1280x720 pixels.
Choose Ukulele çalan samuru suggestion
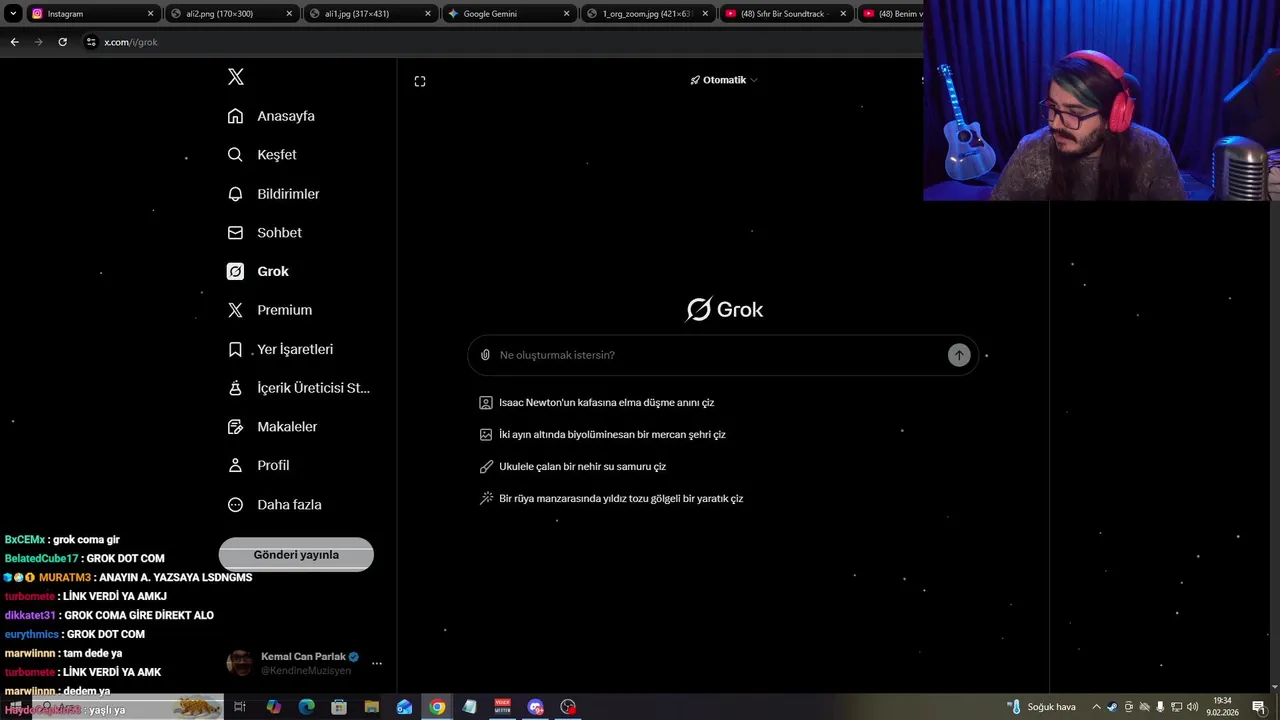tap(572, 467)
